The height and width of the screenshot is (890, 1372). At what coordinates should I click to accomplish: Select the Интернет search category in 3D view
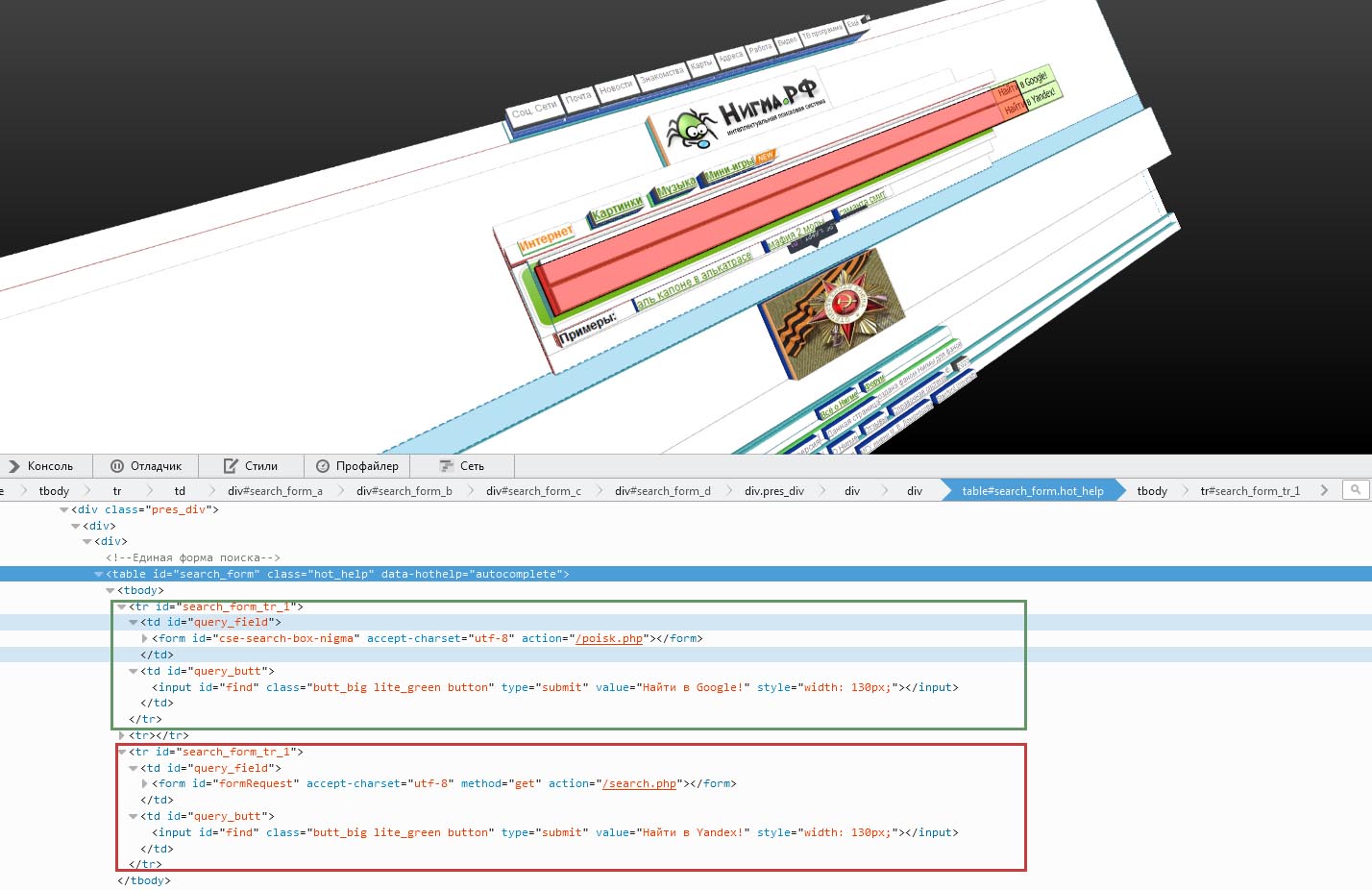pyautogui.click(x=546, y=238)
